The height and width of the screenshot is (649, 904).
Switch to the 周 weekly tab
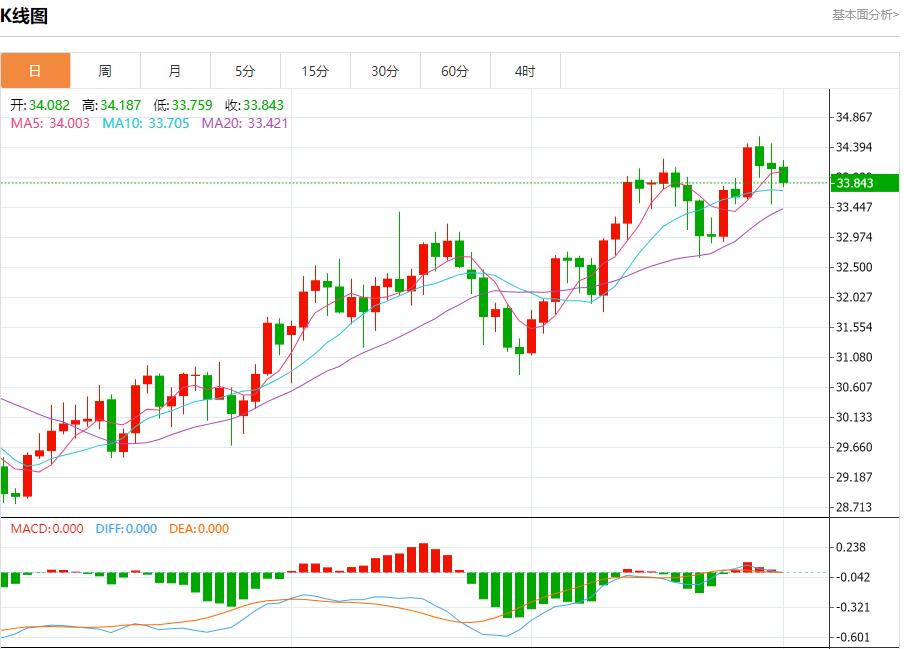(105, 71)
